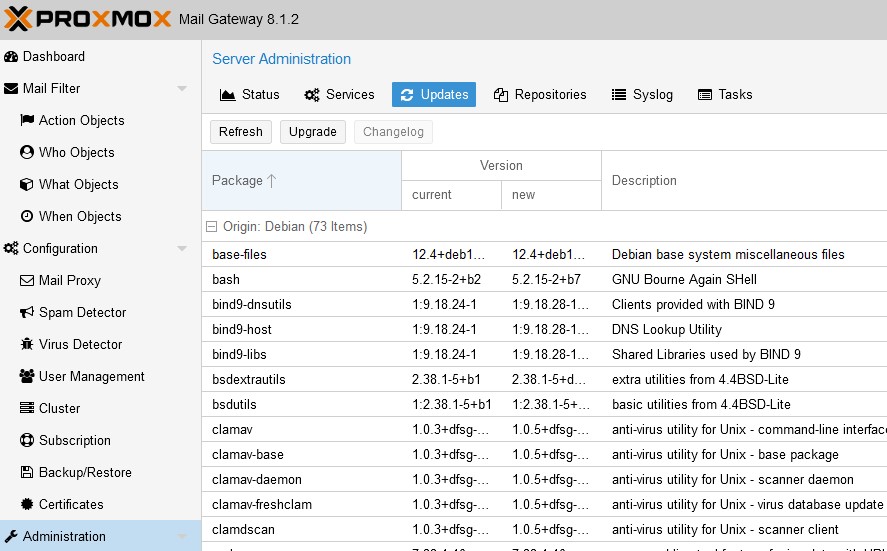The width and height of the screenshot is (887, 551).
Task: Click the Services tab gears icon
Action: click(x=312, y=94)
